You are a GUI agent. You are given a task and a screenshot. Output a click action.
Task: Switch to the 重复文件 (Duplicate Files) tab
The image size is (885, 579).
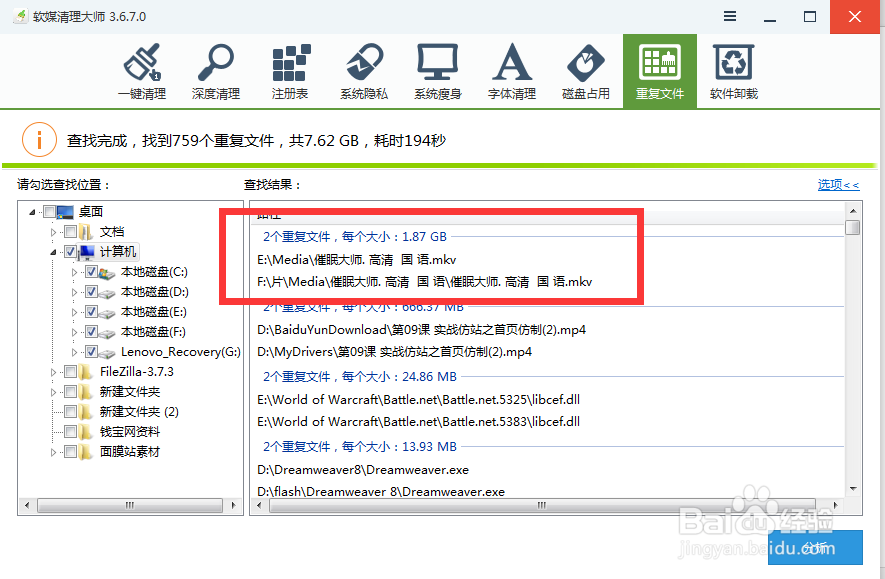point(659,70)
